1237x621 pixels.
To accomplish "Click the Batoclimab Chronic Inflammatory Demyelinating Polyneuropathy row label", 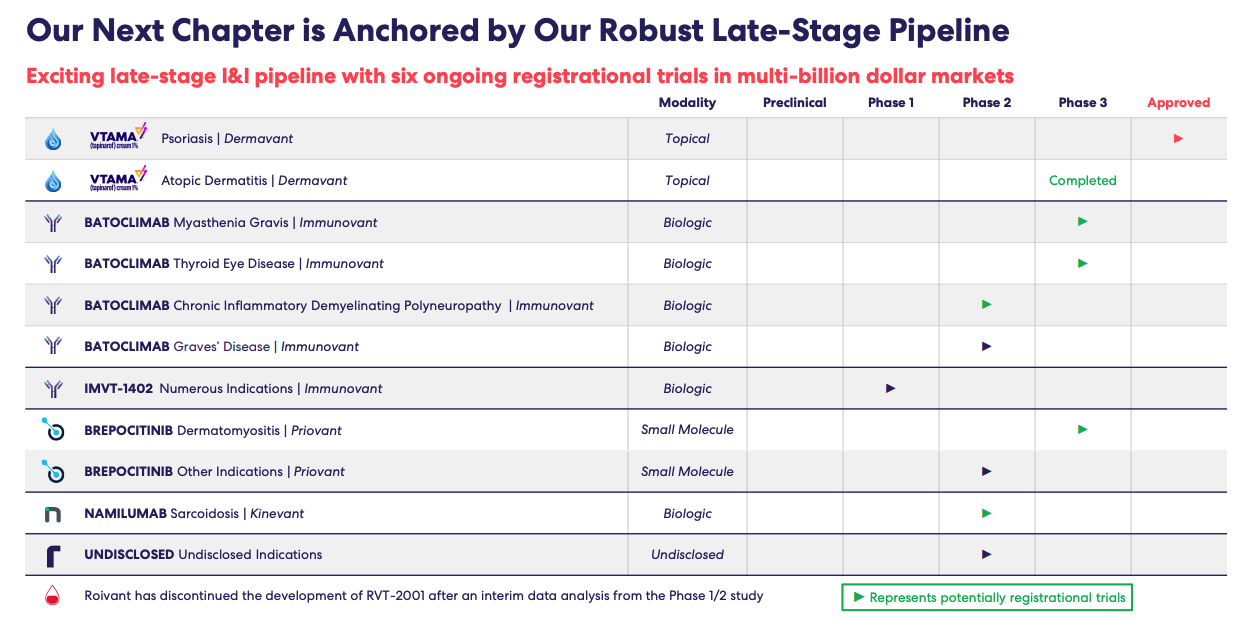I will 339,306.
